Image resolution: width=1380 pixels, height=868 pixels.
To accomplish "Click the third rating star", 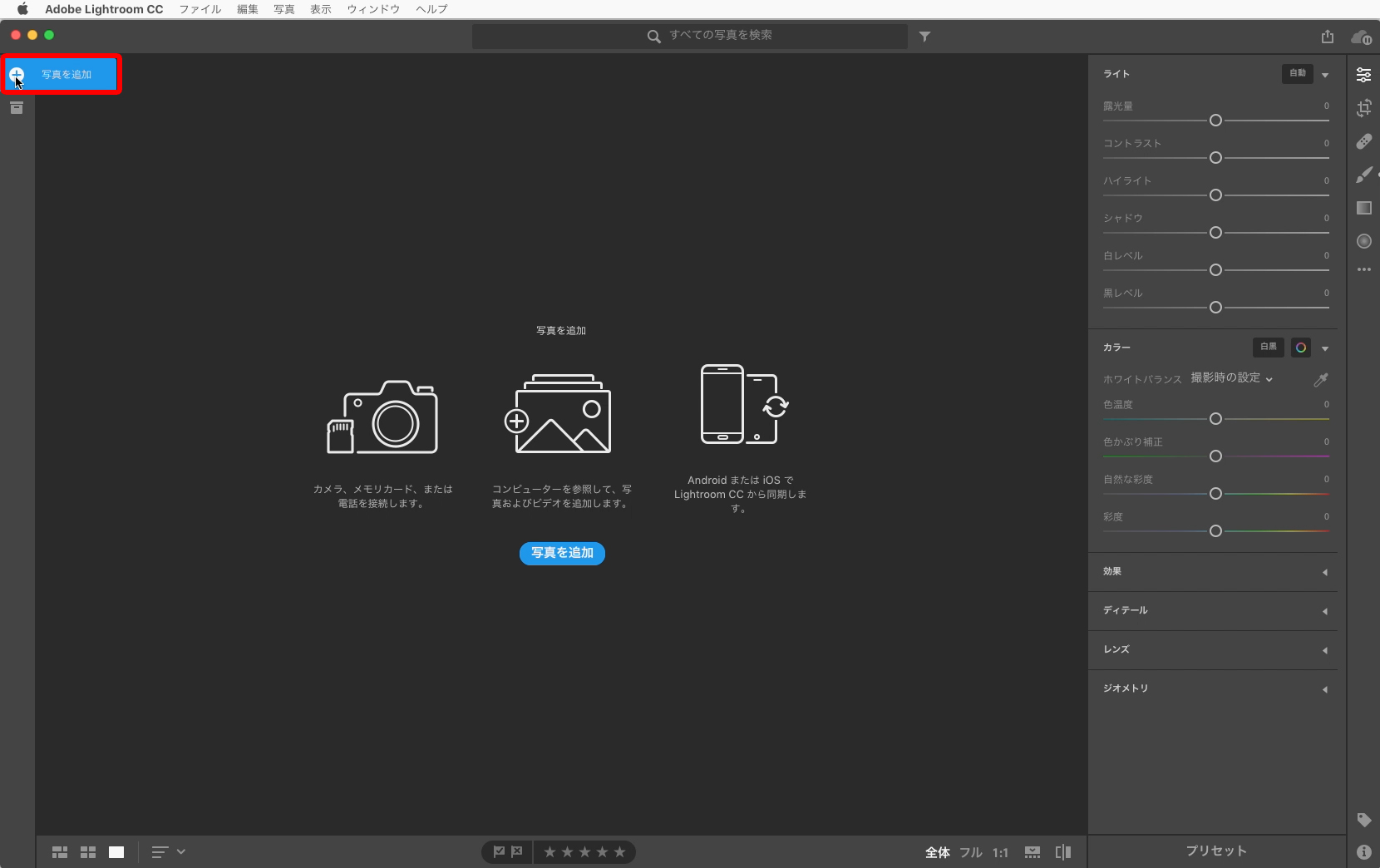I will click(x=584, y=852).
